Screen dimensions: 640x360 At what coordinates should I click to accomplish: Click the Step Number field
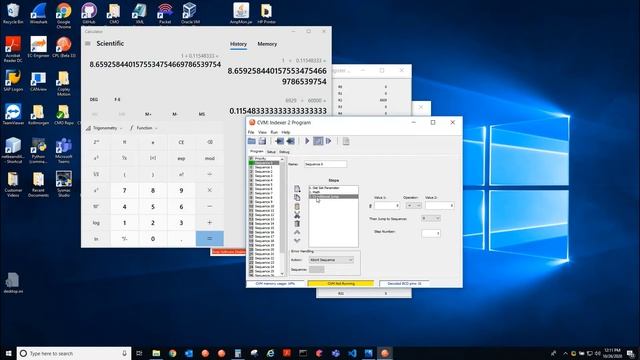(431, 233)
